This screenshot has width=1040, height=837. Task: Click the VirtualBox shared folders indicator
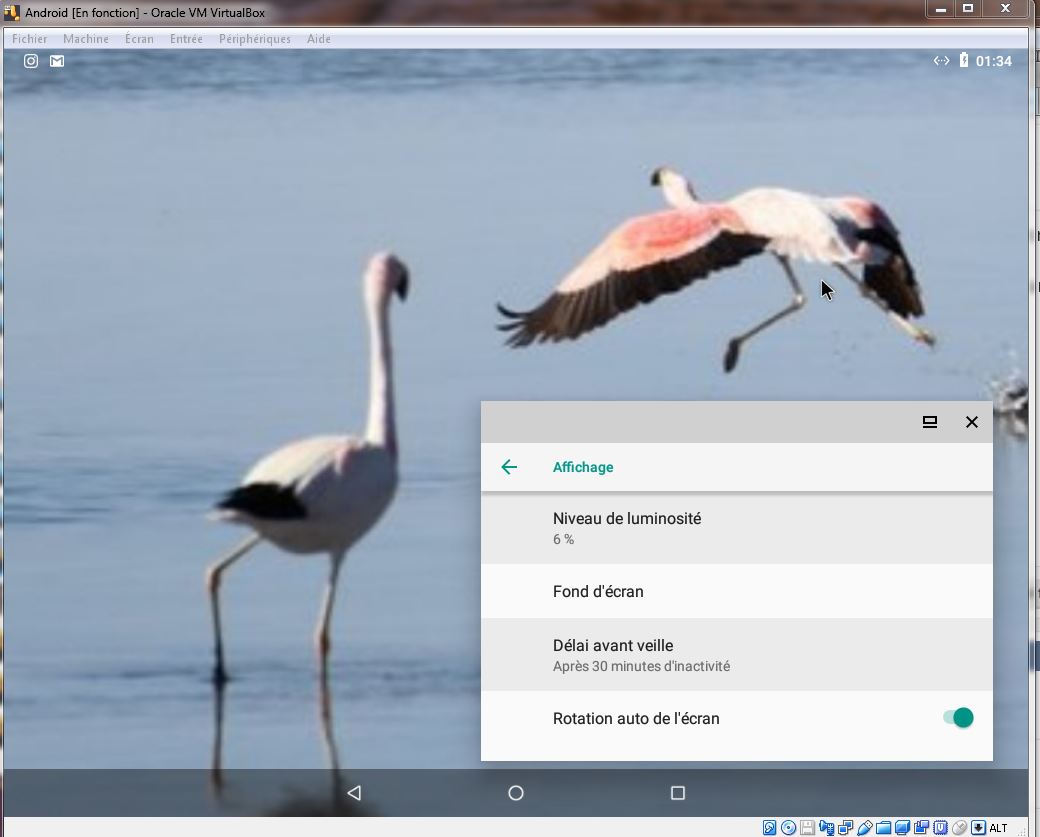pyautogui.click(x=883, y=827)
